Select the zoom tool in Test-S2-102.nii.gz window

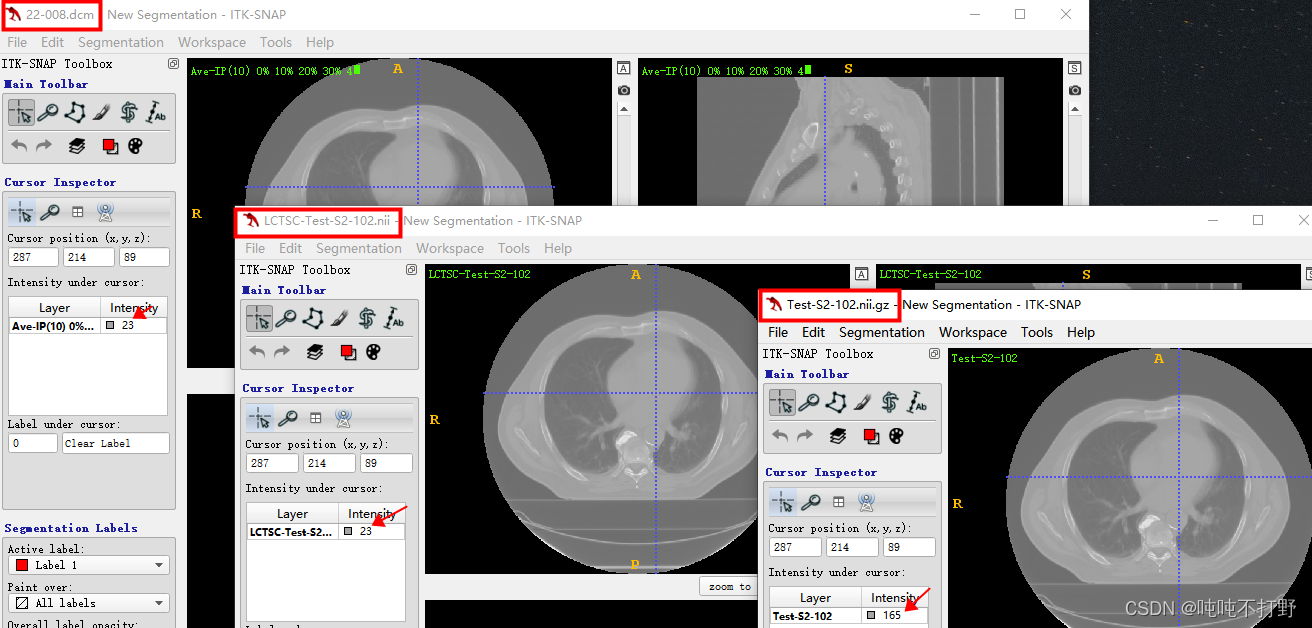[808, 402]
